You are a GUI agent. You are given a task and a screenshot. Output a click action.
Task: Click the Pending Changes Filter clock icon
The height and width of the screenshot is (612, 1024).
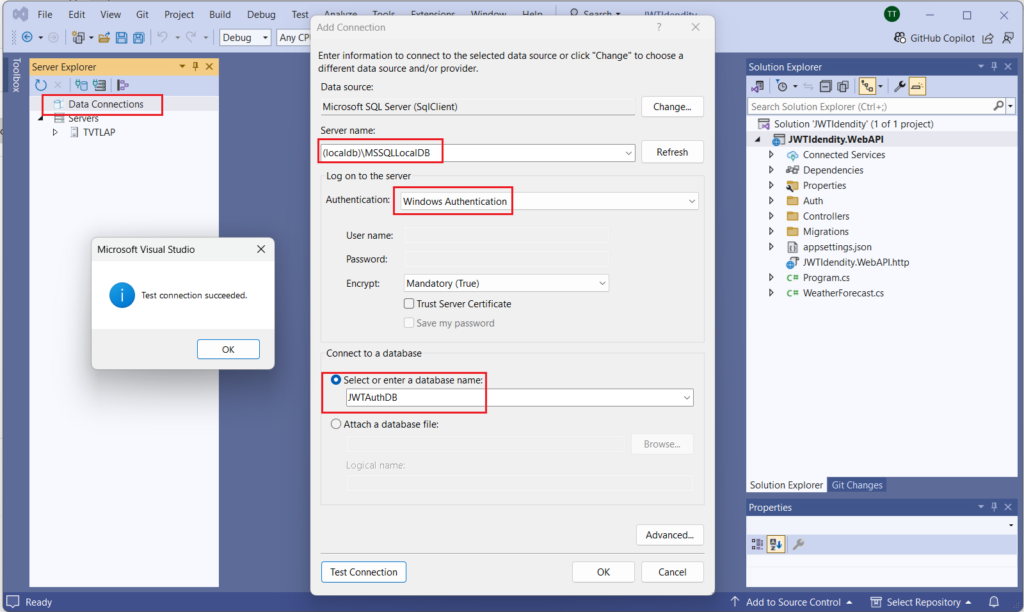[782, 86]
